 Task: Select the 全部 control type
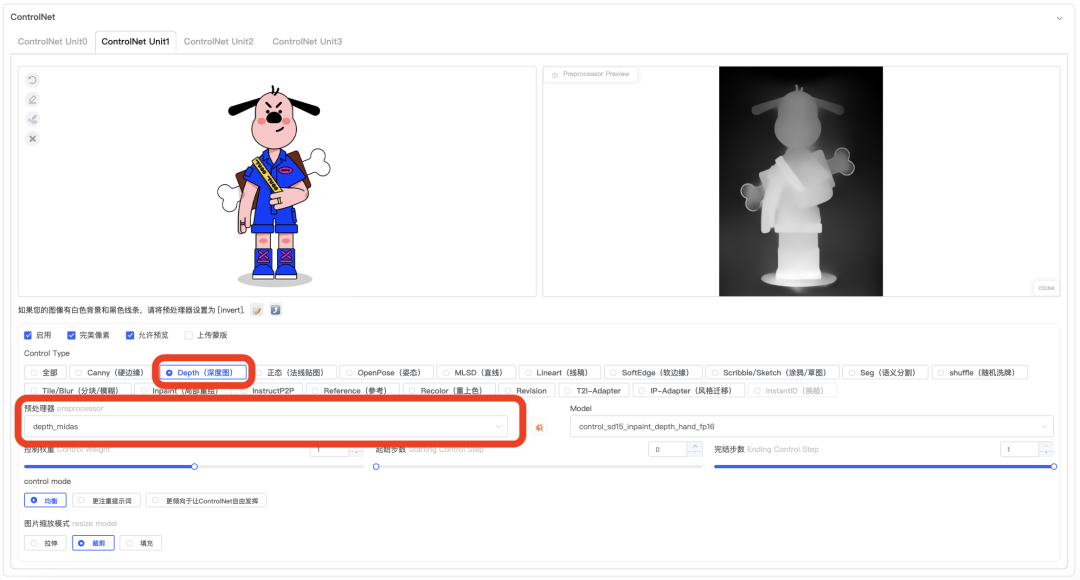pos(45,373)
